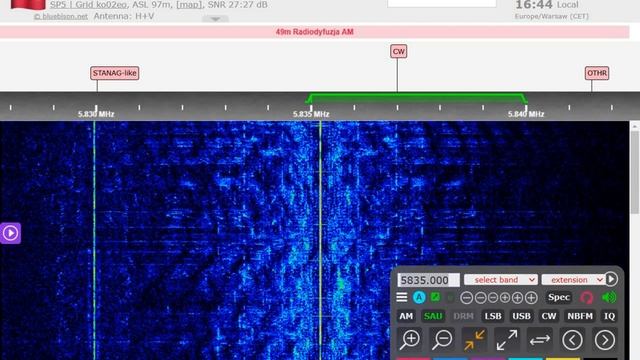Click the 5.835 MHz label on frequency scale
Viewport: 640px width, 360px height.
tap(311, 114)
